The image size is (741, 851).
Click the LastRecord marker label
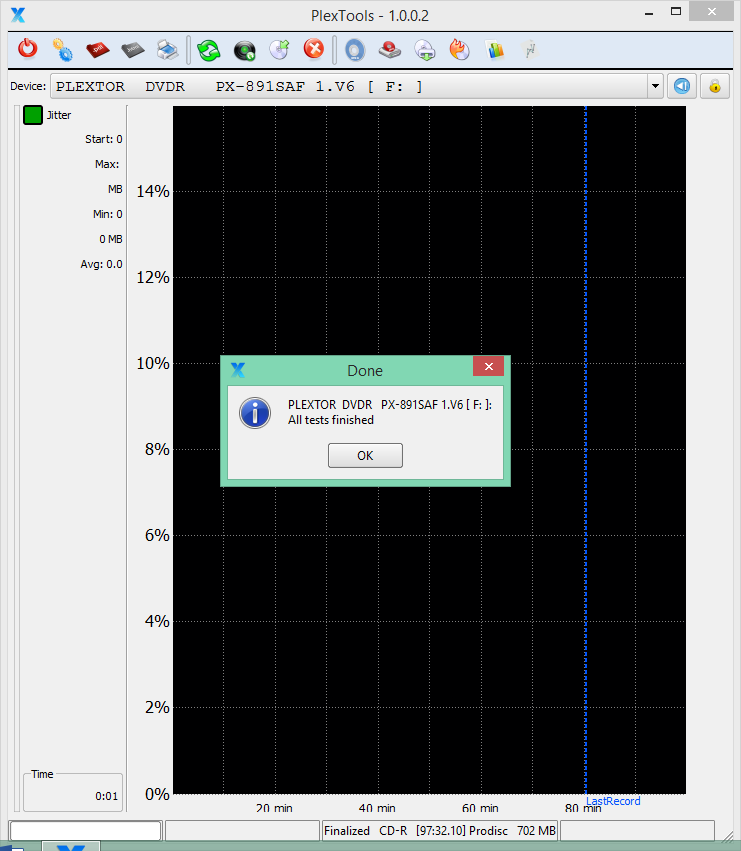613,801
